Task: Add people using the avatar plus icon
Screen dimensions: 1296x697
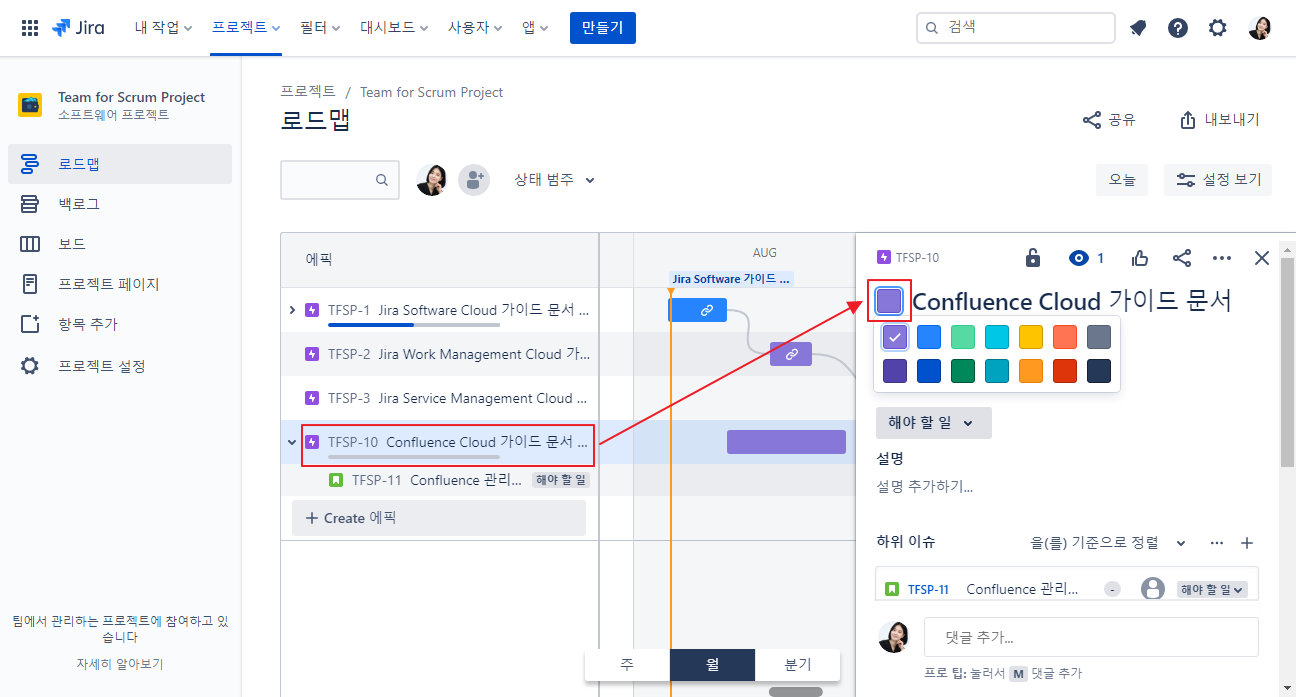Action: coord(474,180)
